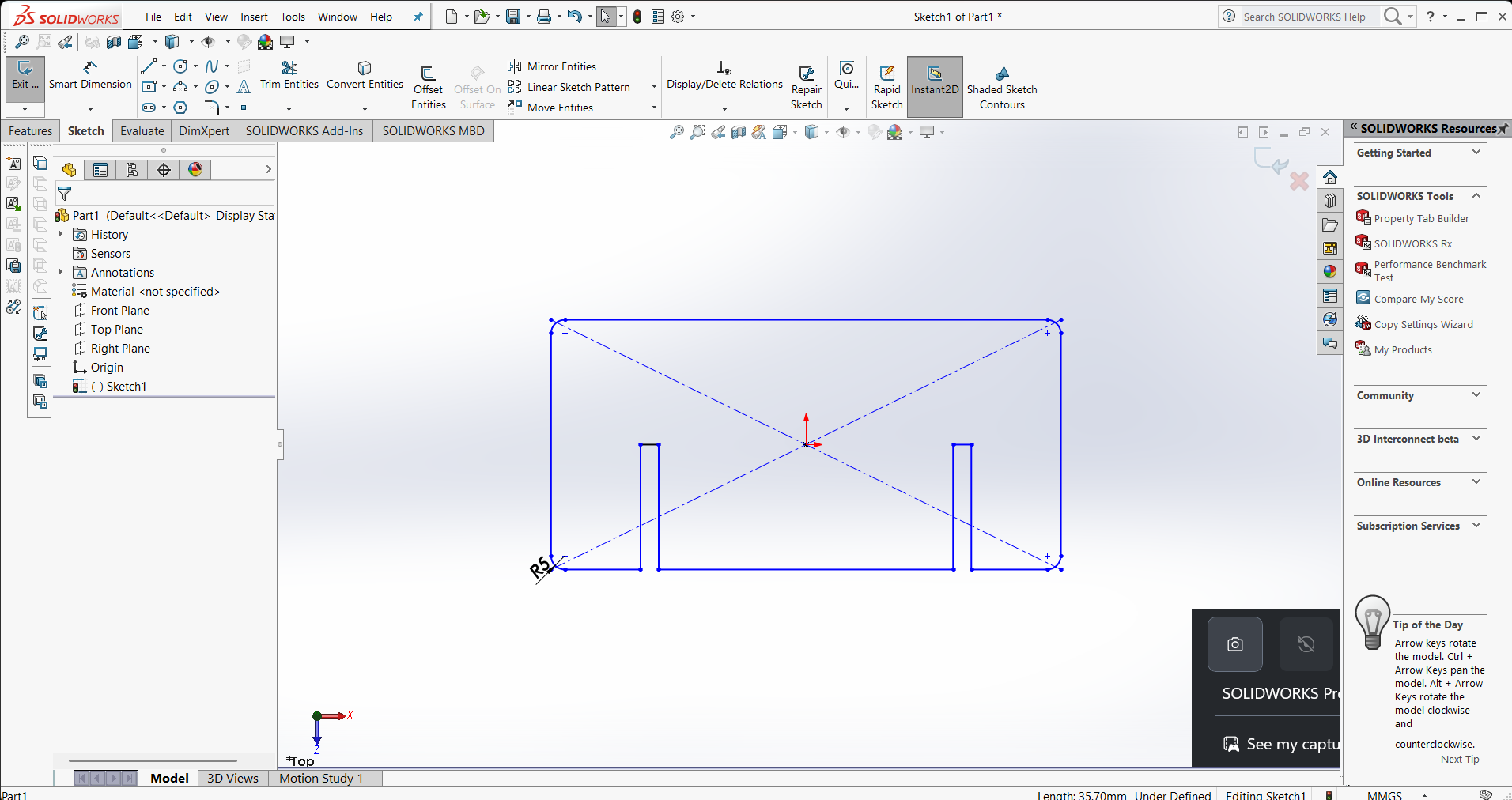Open the DisplayManager tab icon
The width and height of the screenshot is (1512, 800).
click(195, 169)
